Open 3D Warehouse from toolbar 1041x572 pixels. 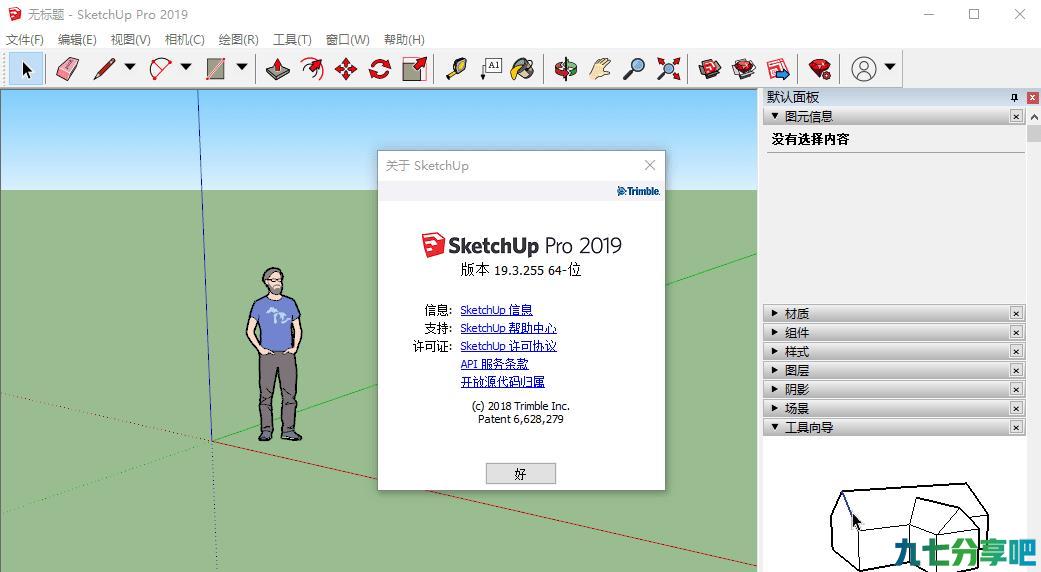[710, 69]
